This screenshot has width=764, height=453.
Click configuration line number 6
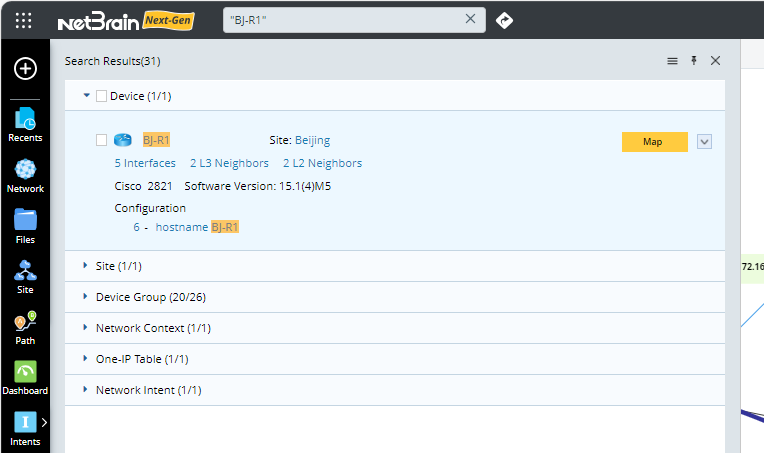coord(136,227)
